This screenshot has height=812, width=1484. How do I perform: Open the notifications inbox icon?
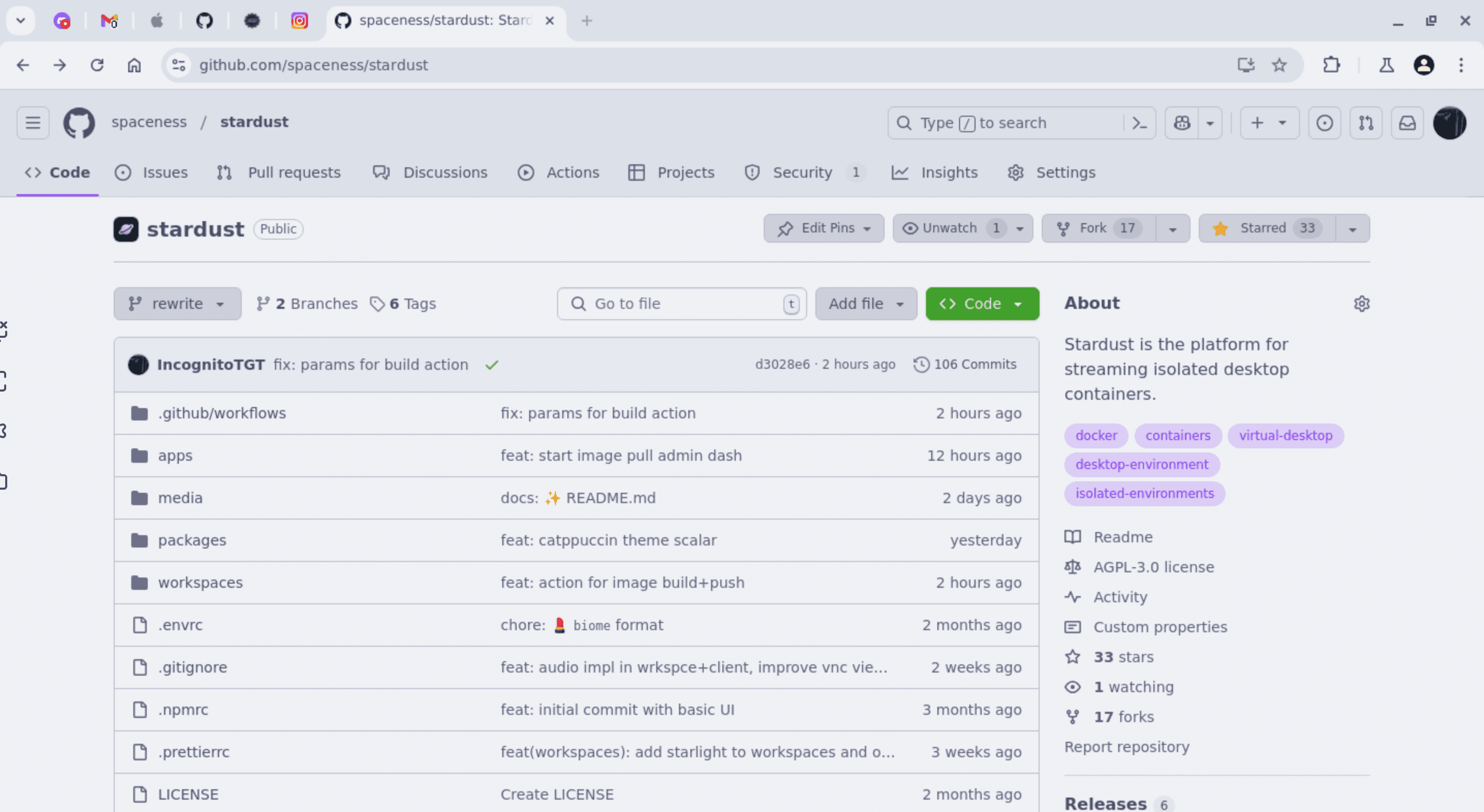tap(1407, 122)
